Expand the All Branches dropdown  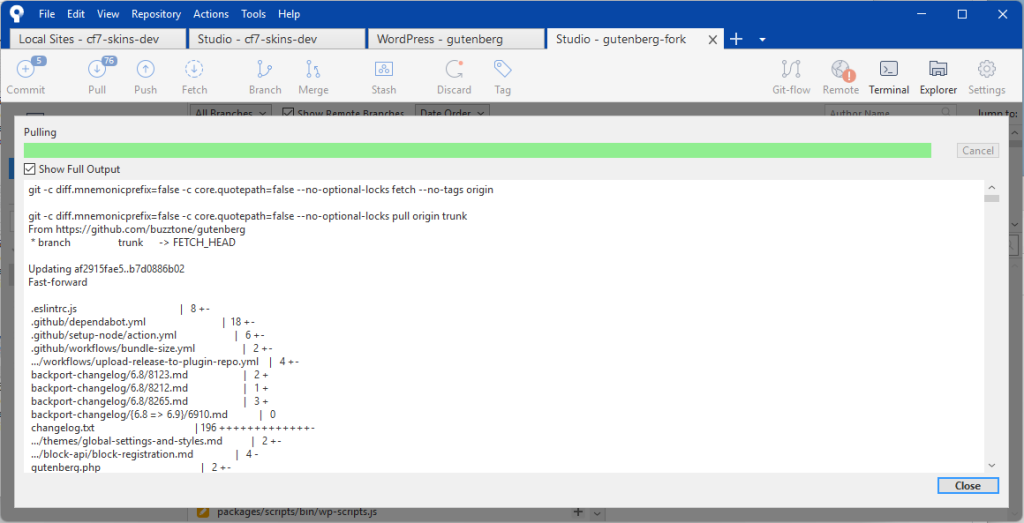[230, 114]
